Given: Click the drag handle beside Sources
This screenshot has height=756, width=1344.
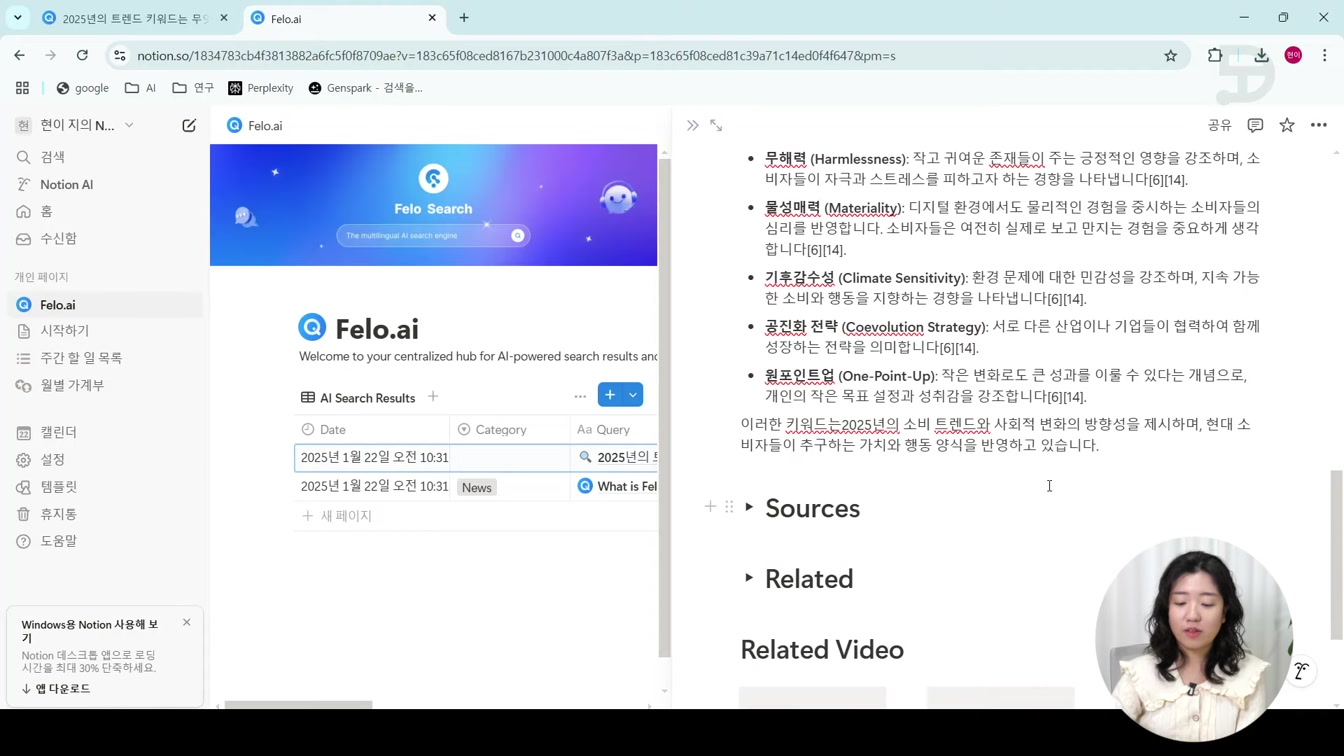Looking at the screenshot, I should coord(729,507).
